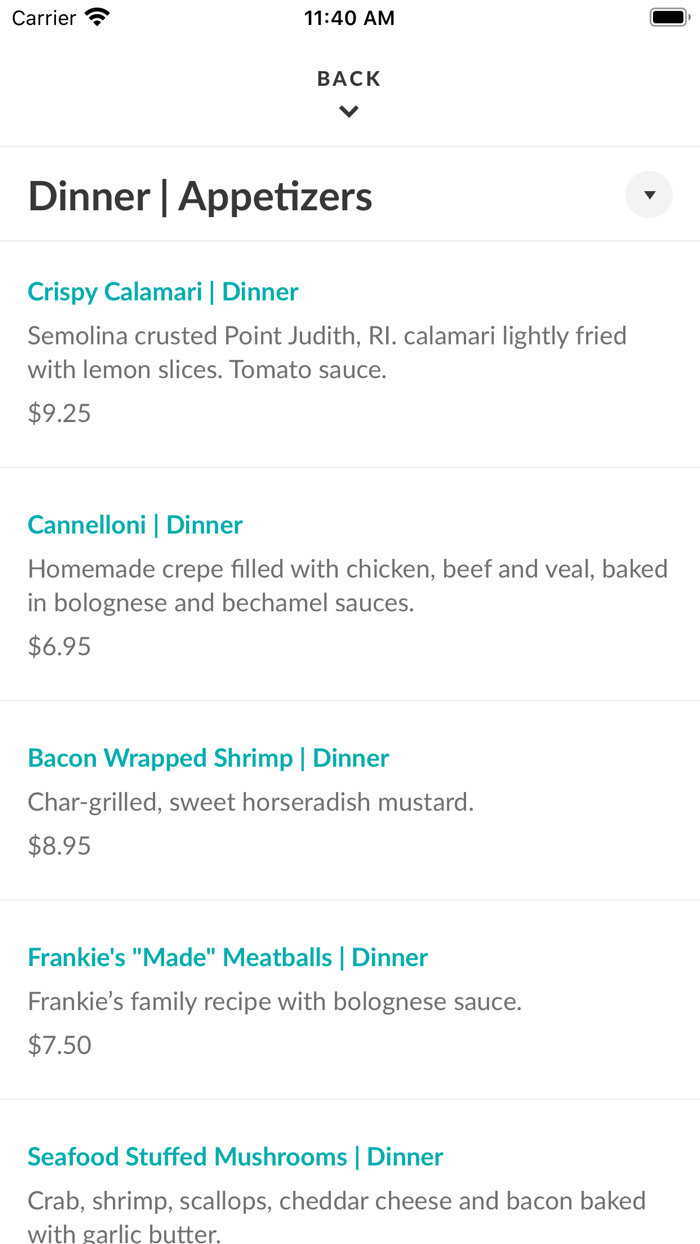This screenshot has width=700, height=1244.
Task: Select the Homemade crepe description text
Action: pos(347,586)
